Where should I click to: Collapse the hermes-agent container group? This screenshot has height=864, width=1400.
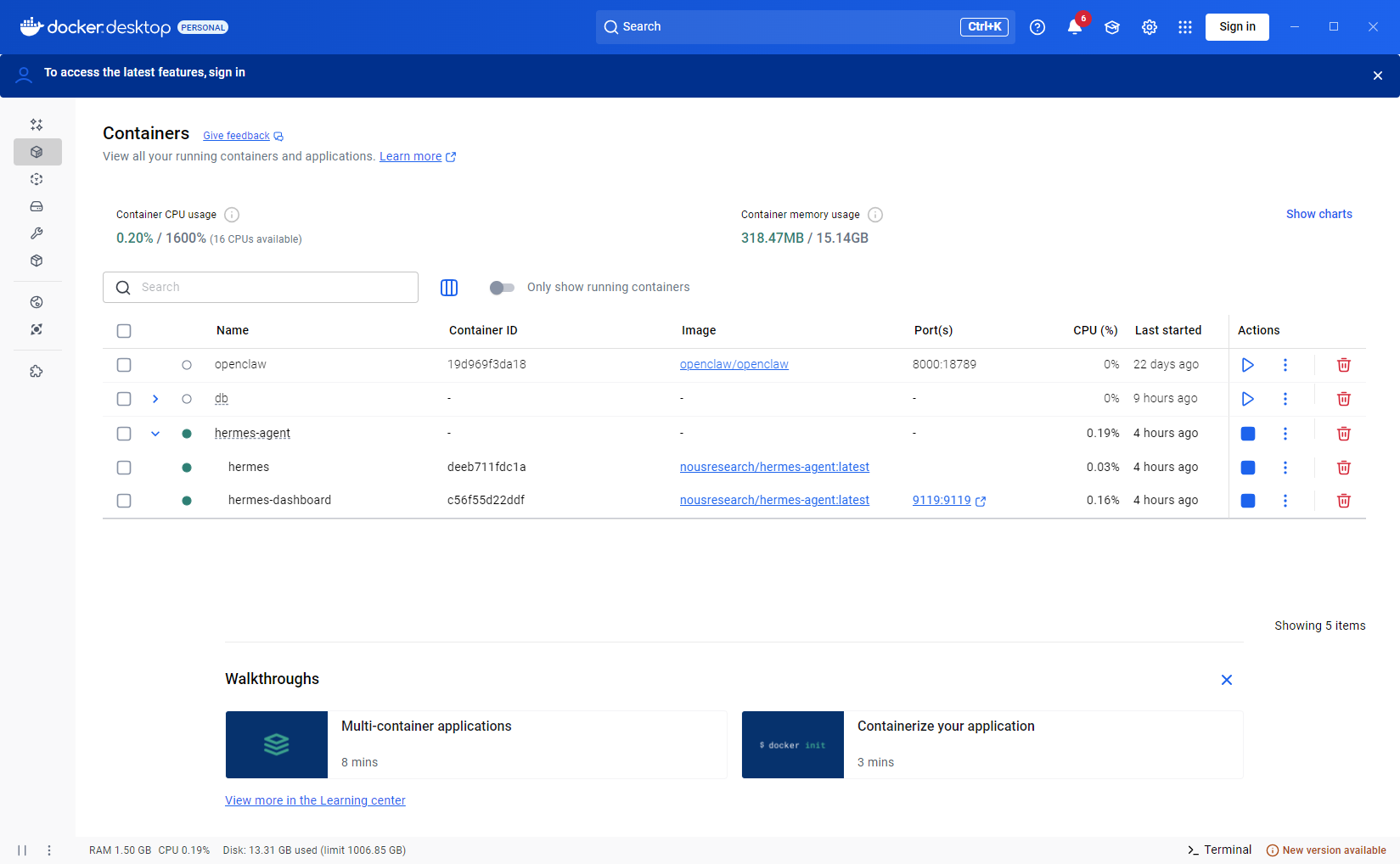click(x=155, y=434)
